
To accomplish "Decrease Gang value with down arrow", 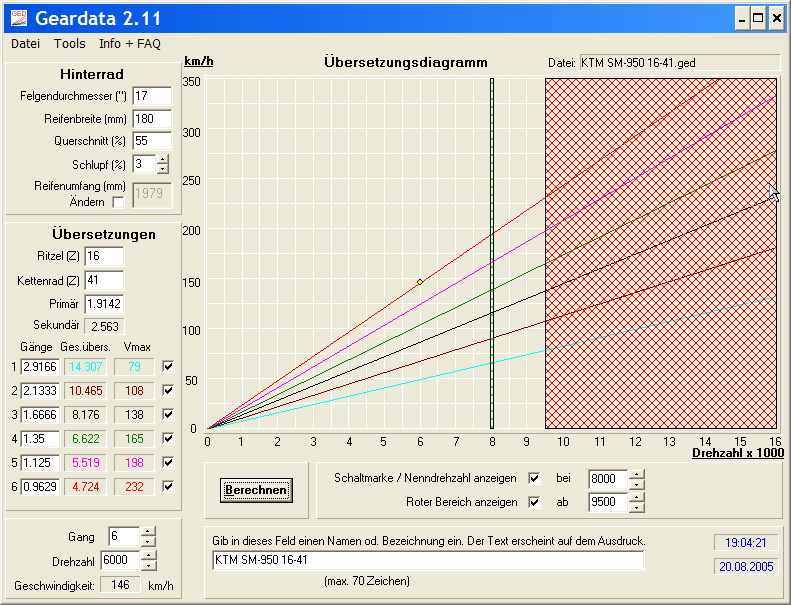I will pyautogui.click(x=148, y=541).
